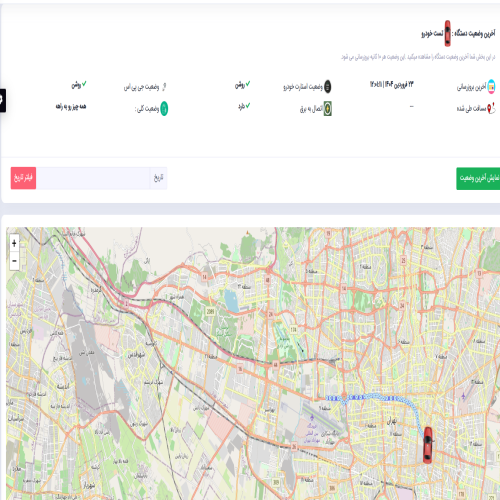Zoom in the map with the plus button

tap(14, 243)
